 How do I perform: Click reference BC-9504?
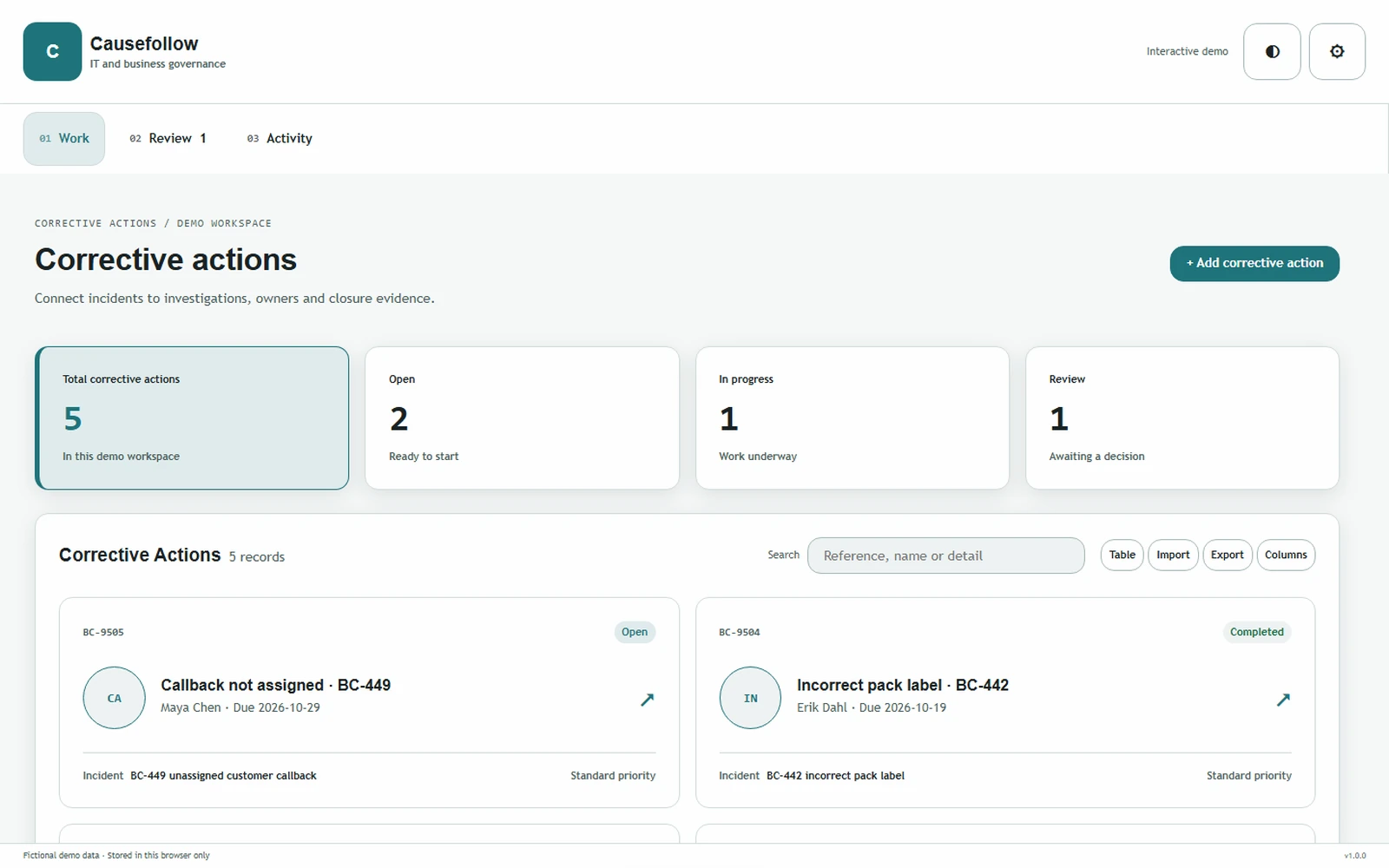[x=740, y=633]
